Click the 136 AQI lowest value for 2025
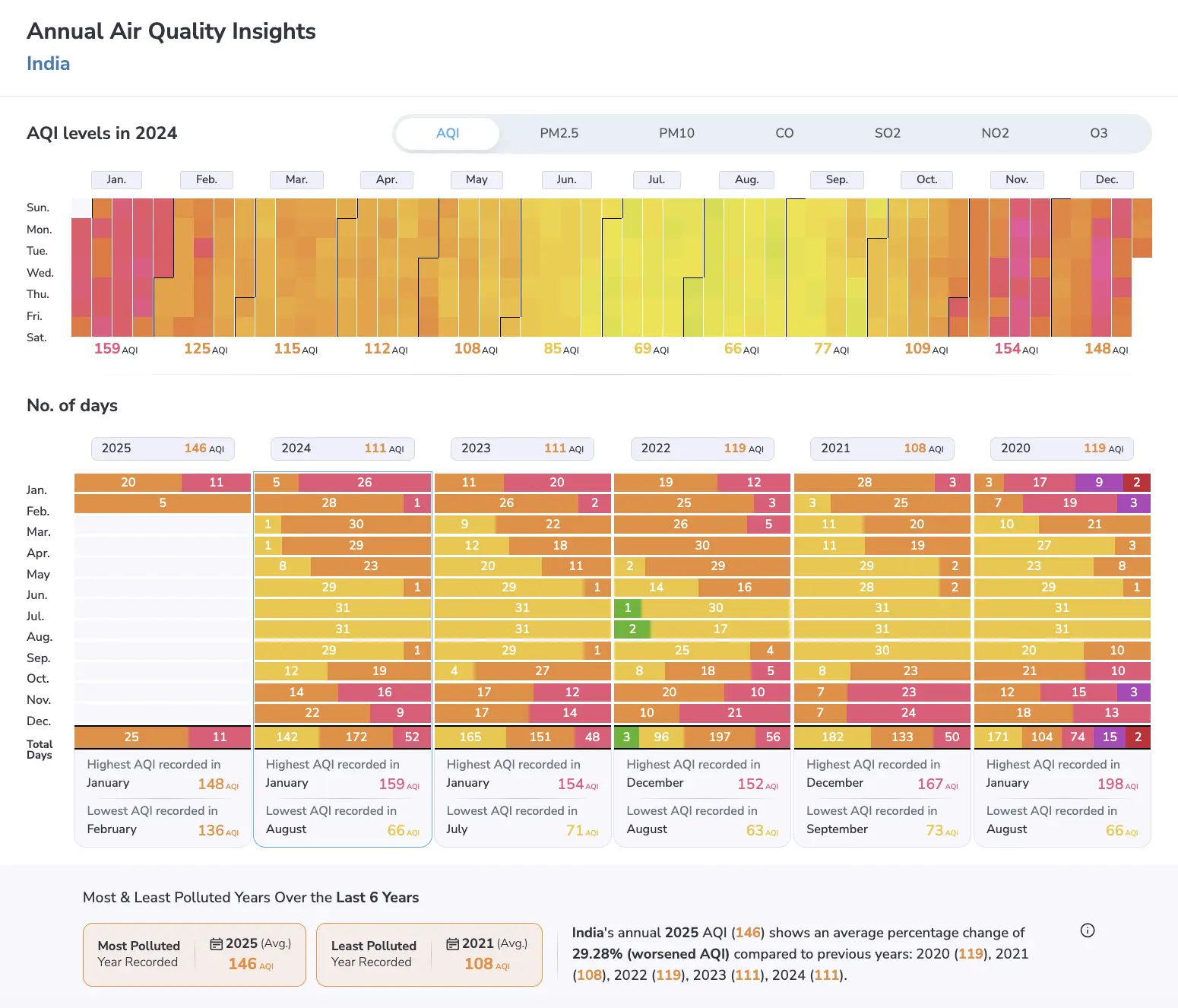Image resolution: width=1178 pixels, height=1008 pixels. (218, 830)
